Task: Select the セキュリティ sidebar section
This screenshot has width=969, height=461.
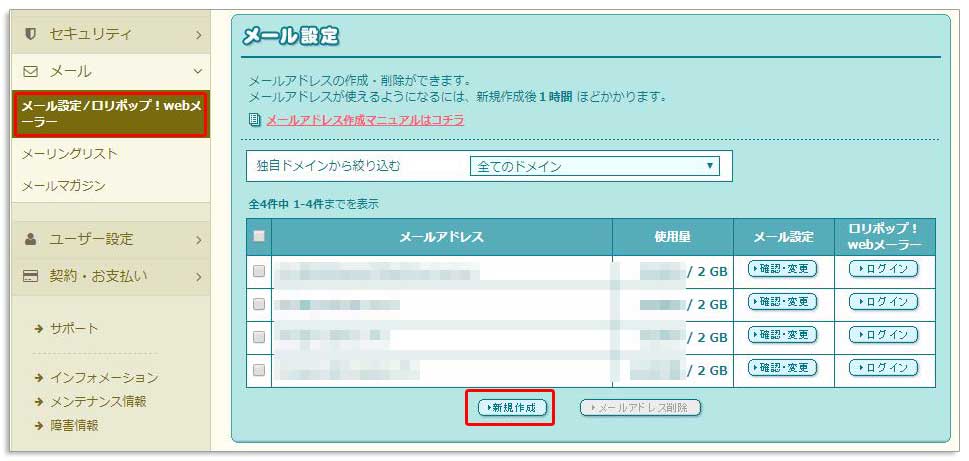Action: [111, 35]
